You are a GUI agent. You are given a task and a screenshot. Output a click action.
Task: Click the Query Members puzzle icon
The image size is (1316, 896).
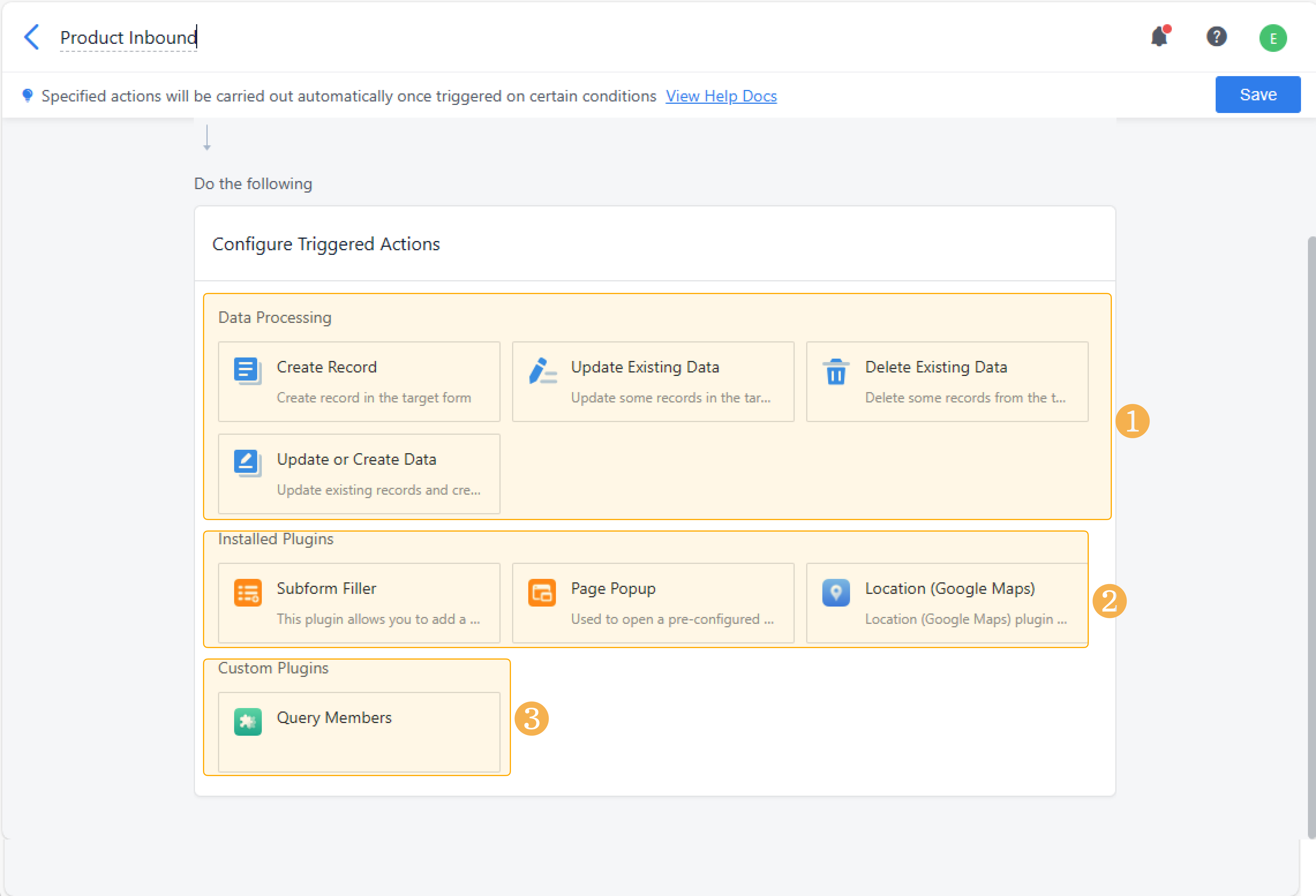(247, 722)
